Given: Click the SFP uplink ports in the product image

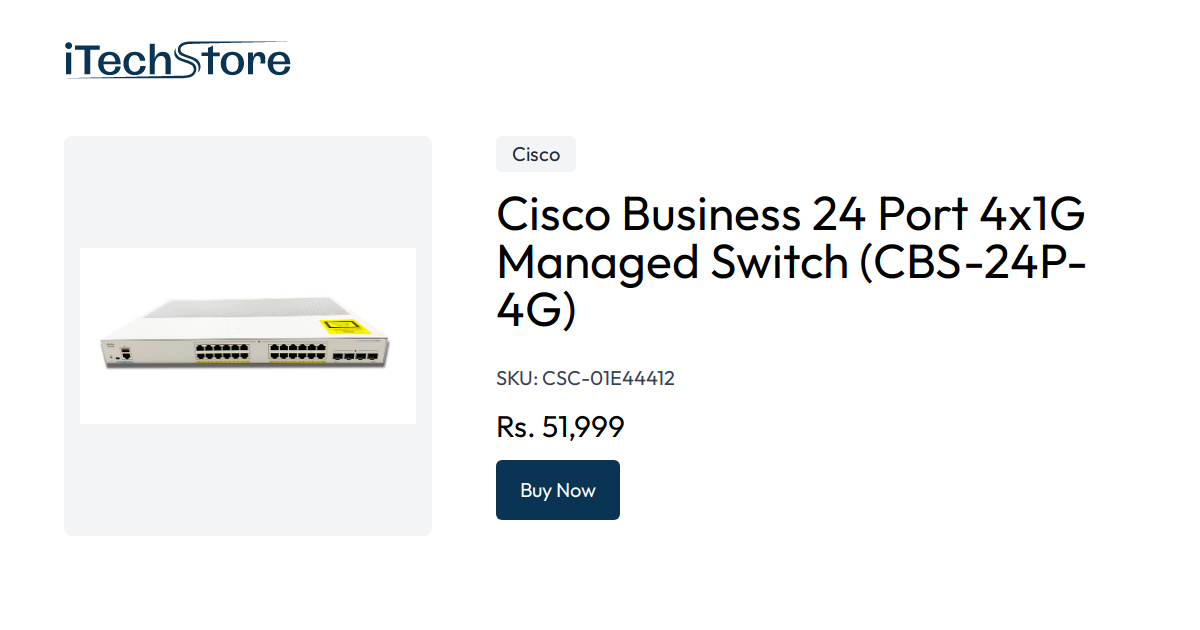Looking at the screenshot, I should [354, 356].
